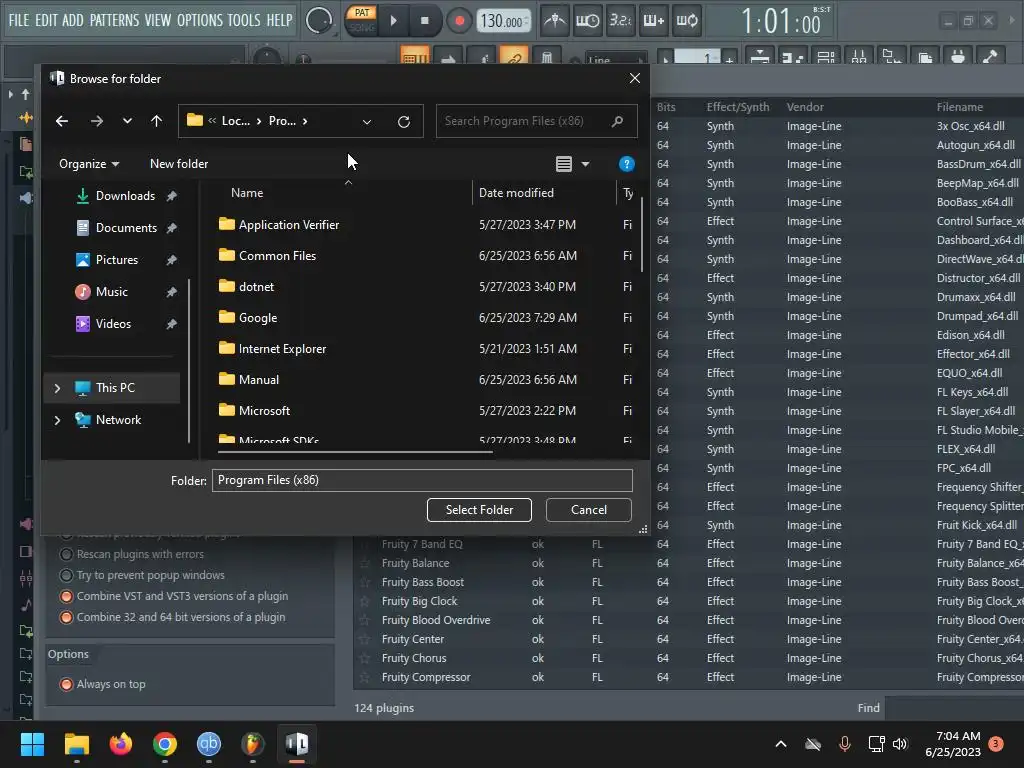
Task: Click the metronome icon
Action: [x=555, y=21]
